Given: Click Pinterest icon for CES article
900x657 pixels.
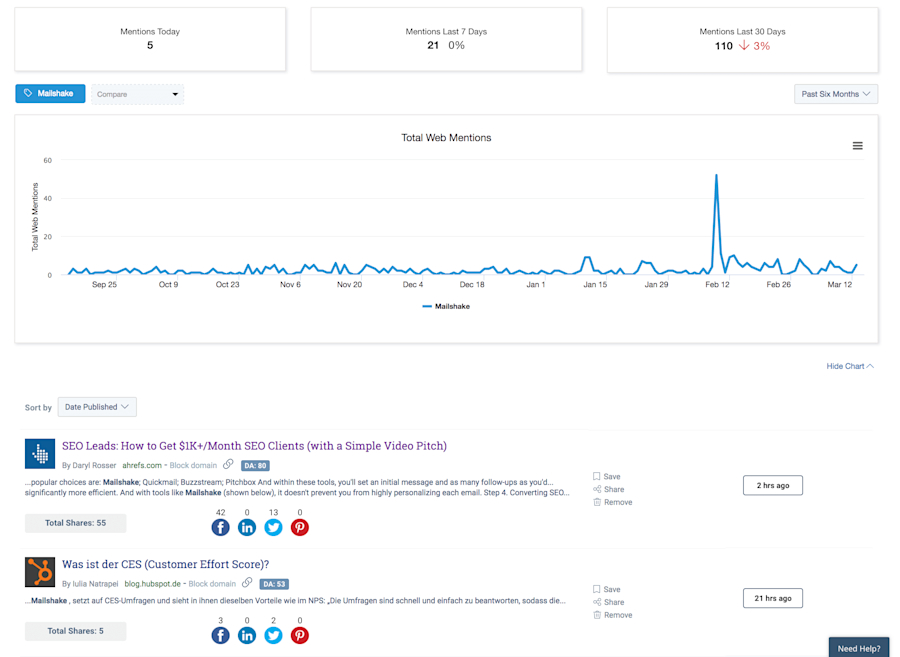Looking at the screenshot, I should point(300,635).
